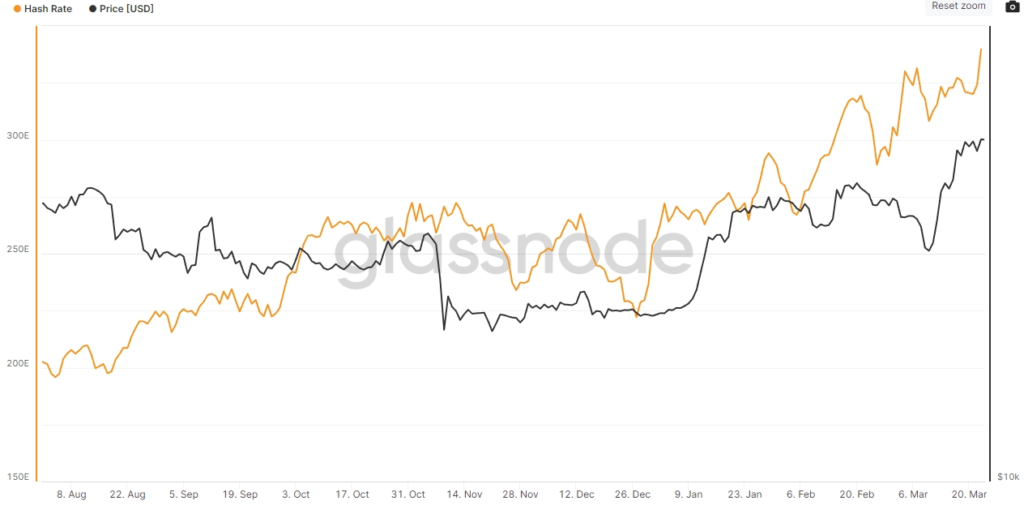
Task: Click the 250E y-axis label
Action: 18,250
